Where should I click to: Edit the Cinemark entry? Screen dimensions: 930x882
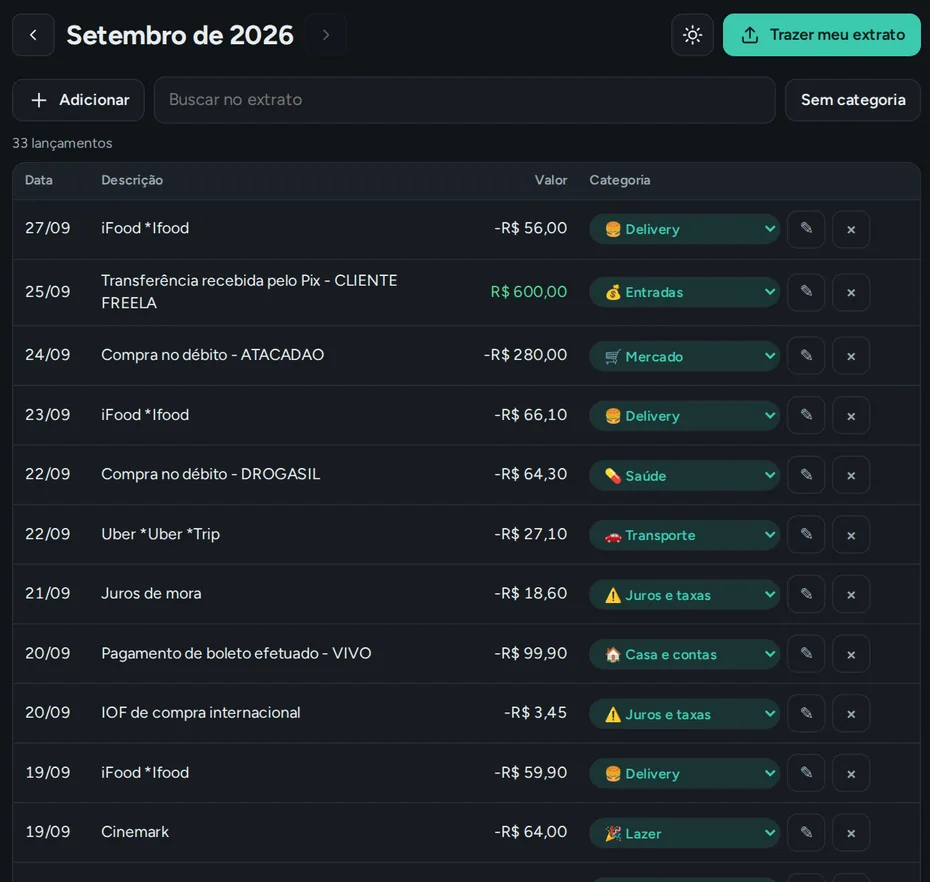pyautogui.click(x=806, y=833)
